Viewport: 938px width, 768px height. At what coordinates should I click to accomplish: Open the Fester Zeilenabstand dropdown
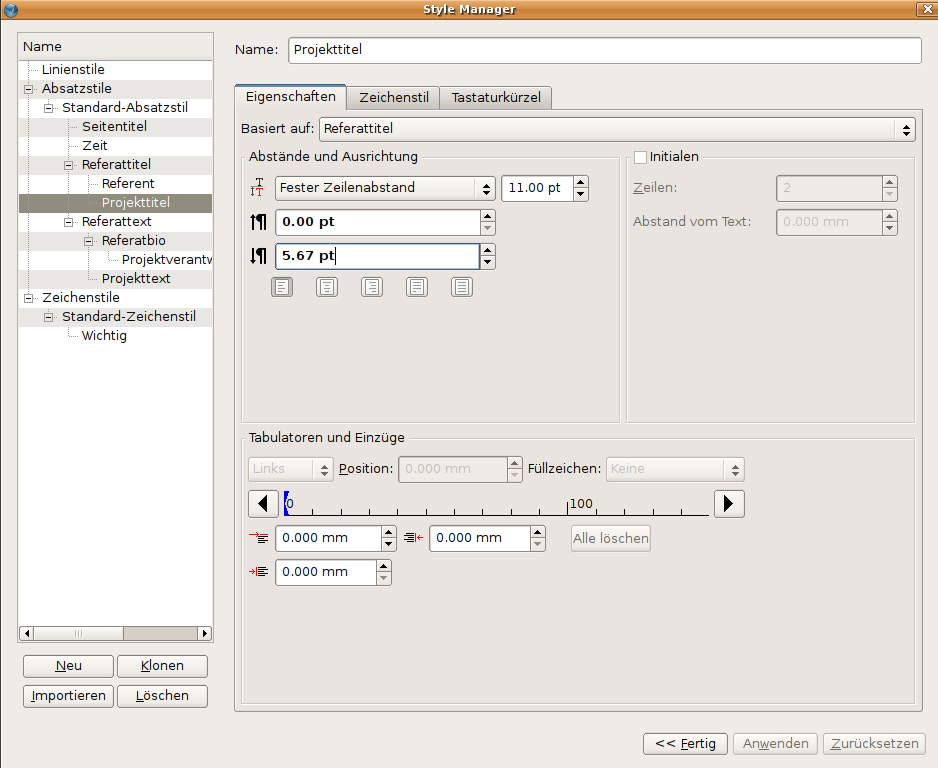pyautogui.click(x=385, y=188)
